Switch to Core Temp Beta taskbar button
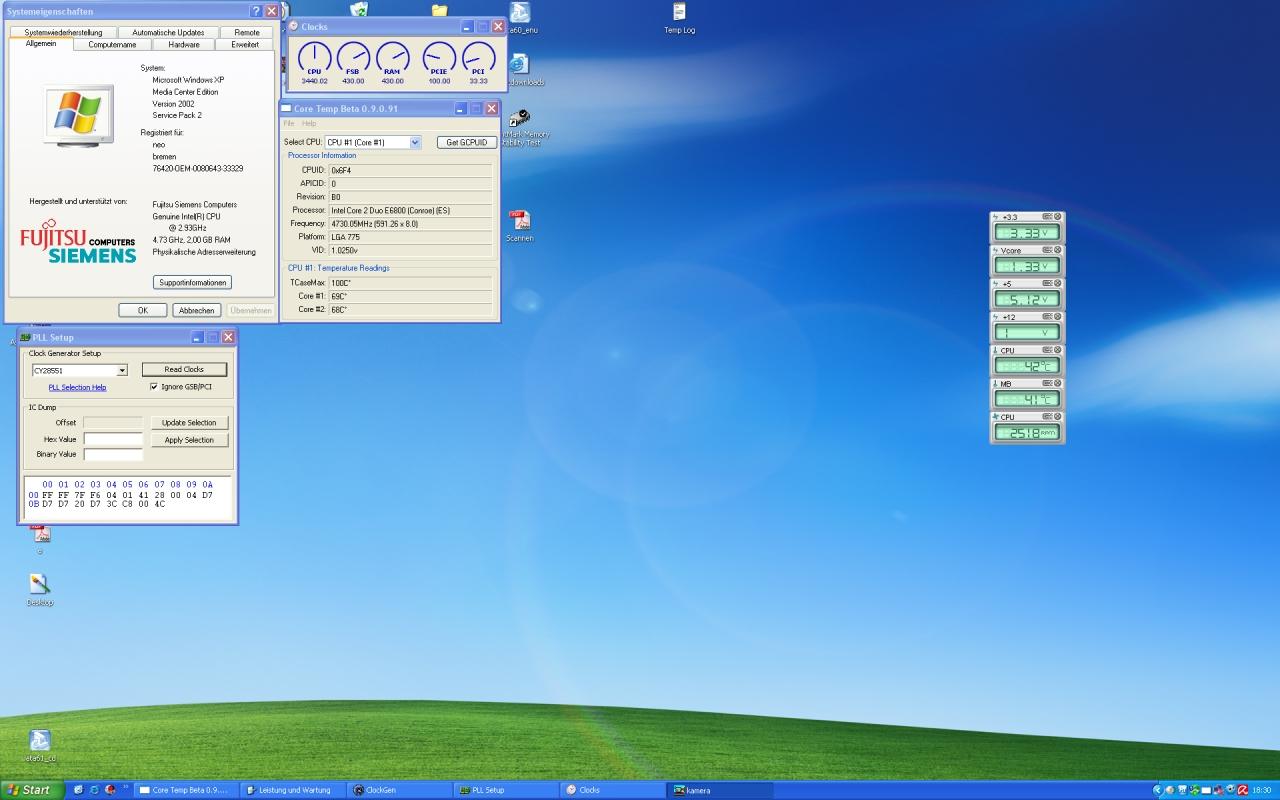This screenshot has width=1280, height=800. 185,790
